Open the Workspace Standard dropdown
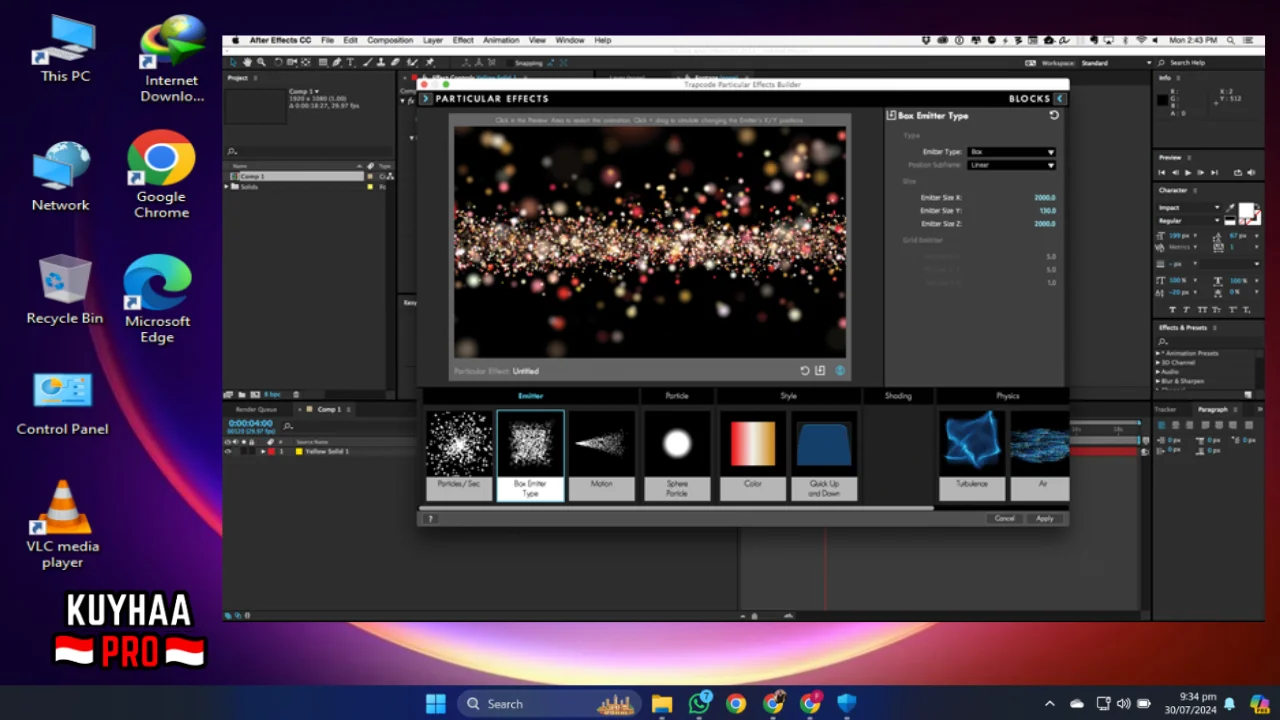 pos(1116,63)
